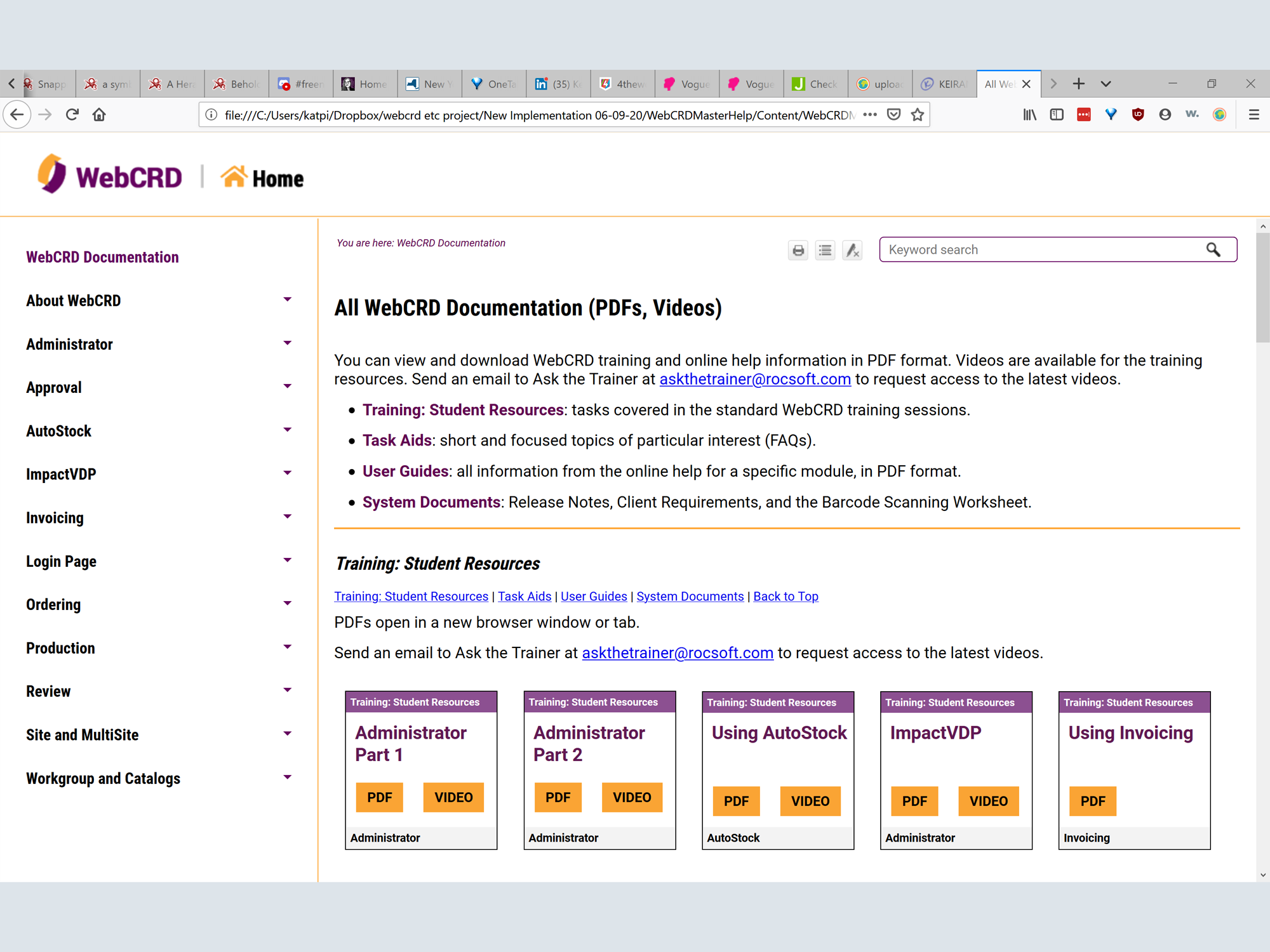This screenshot has height=952, width=1270.
Task: Expand the AutoStock section arrow
Action: 287,430
